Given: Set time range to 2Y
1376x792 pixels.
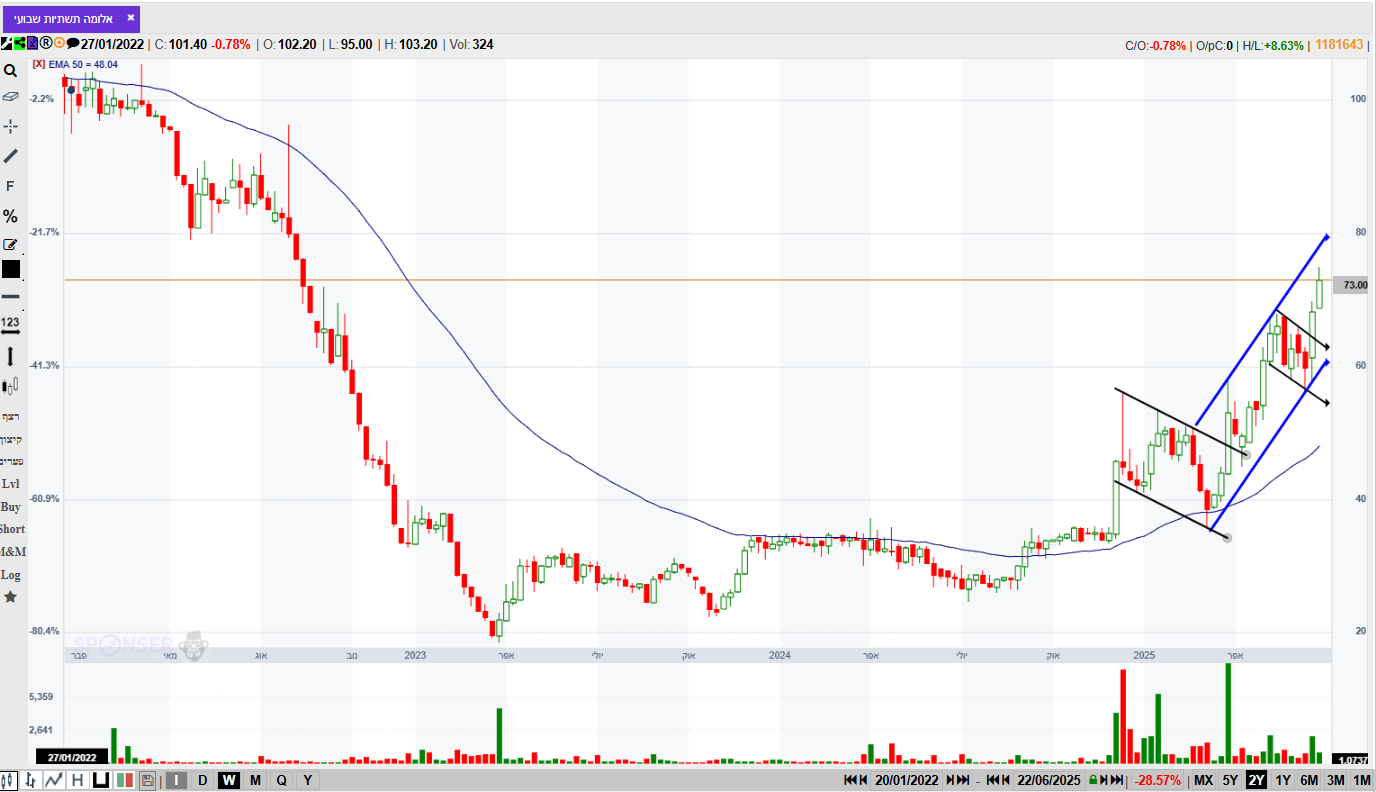Looking at the screenshot, I should click(x=1257, y=780).
